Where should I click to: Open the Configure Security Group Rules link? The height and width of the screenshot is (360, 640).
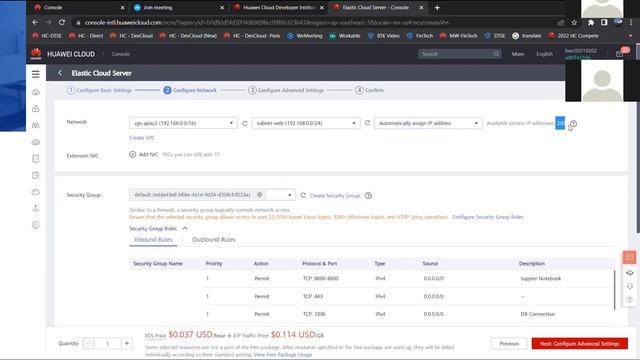point(487,217)
